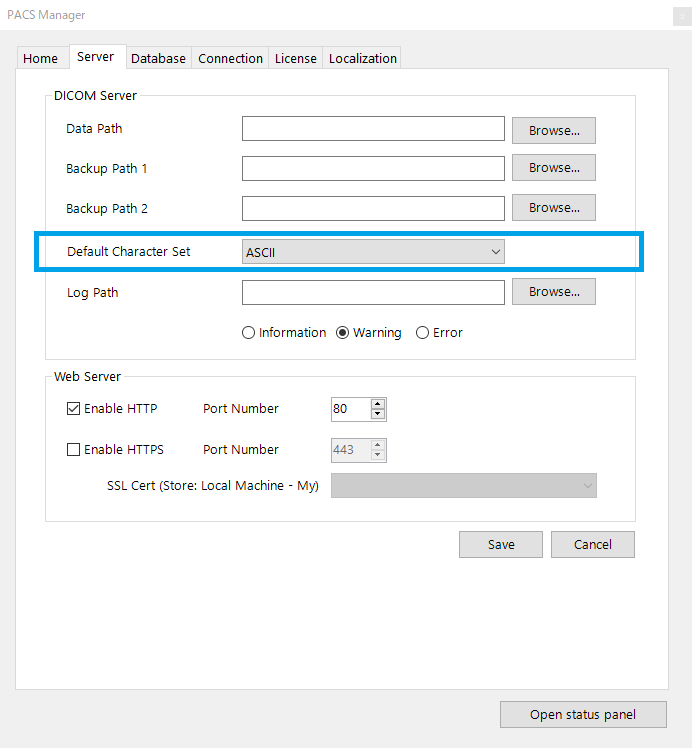Increase the HTTP port number

(x=378, y=404)
